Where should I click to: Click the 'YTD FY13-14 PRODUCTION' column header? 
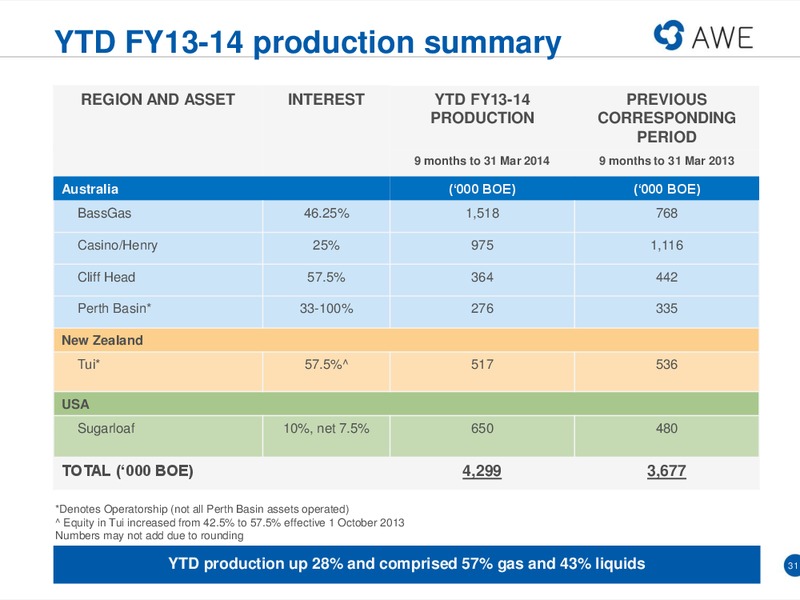click(x=482, y=109)
